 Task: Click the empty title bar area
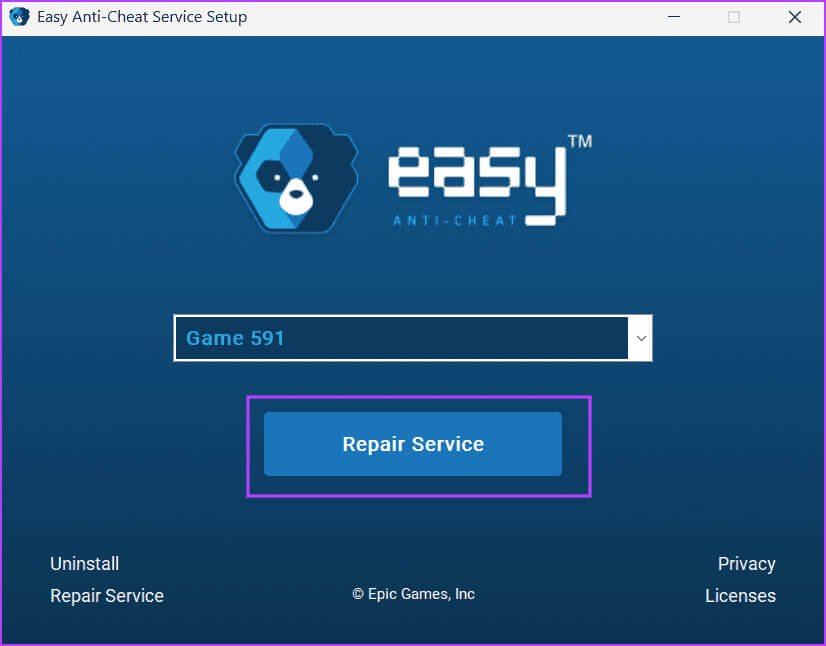(x=450, y=17)
